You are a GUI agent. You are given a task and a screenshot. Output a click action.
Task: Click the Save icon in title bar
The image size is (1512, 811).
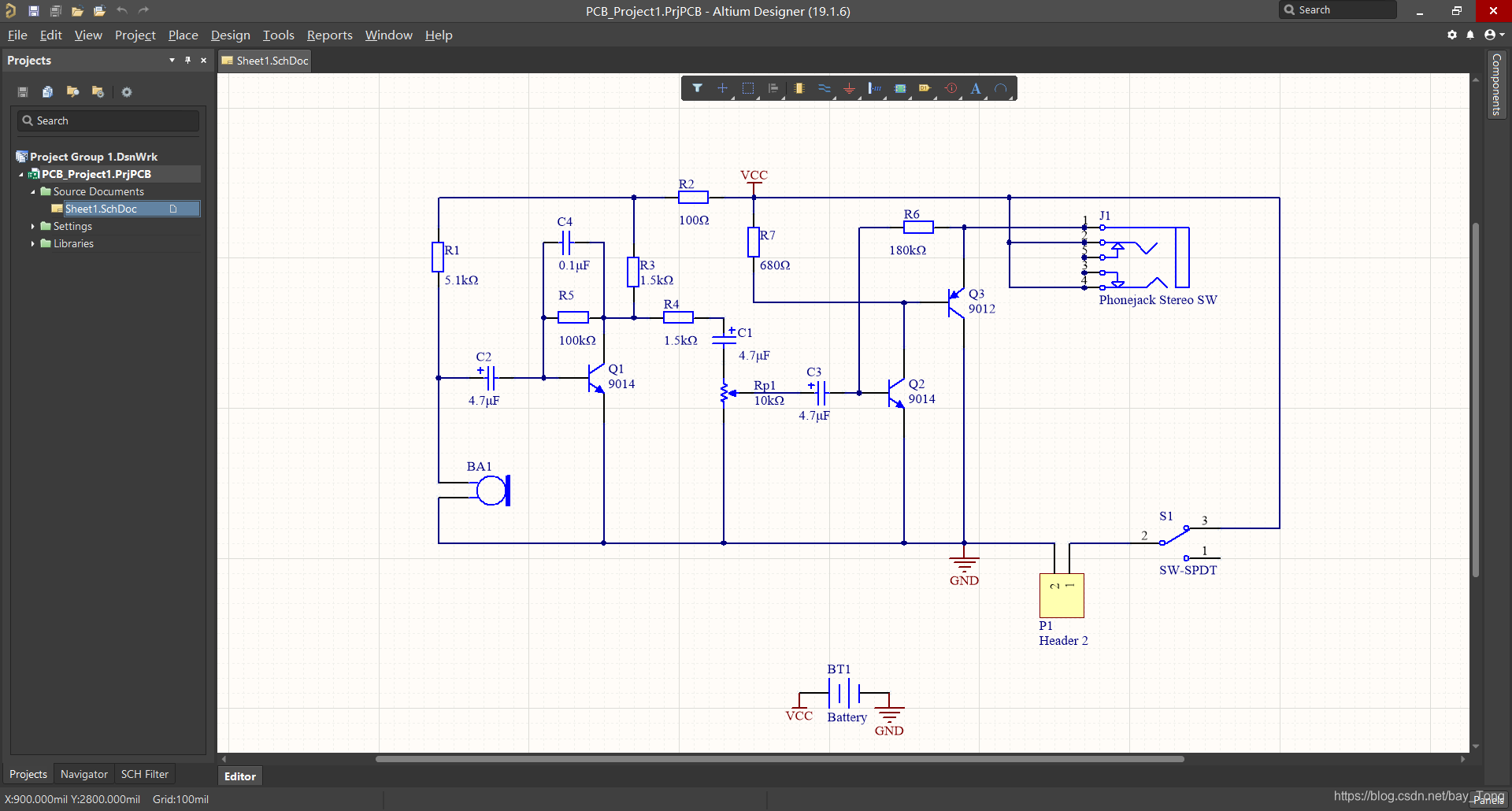click(x=34, y=11)
